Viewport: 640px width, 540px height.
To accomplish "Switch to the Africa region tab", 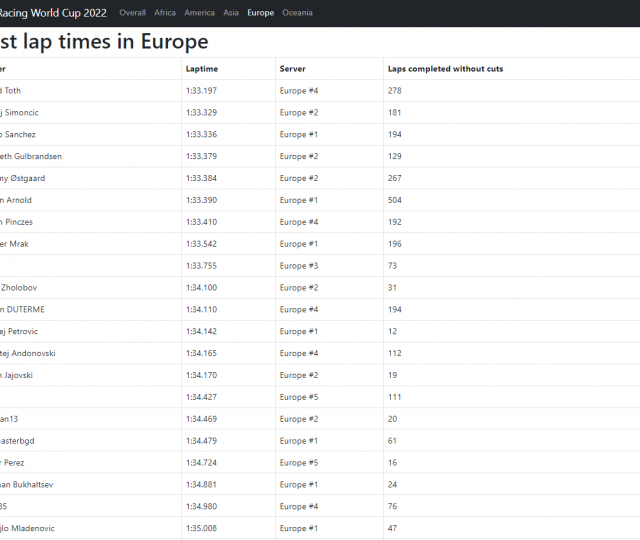I will click(x=165, y=13).
